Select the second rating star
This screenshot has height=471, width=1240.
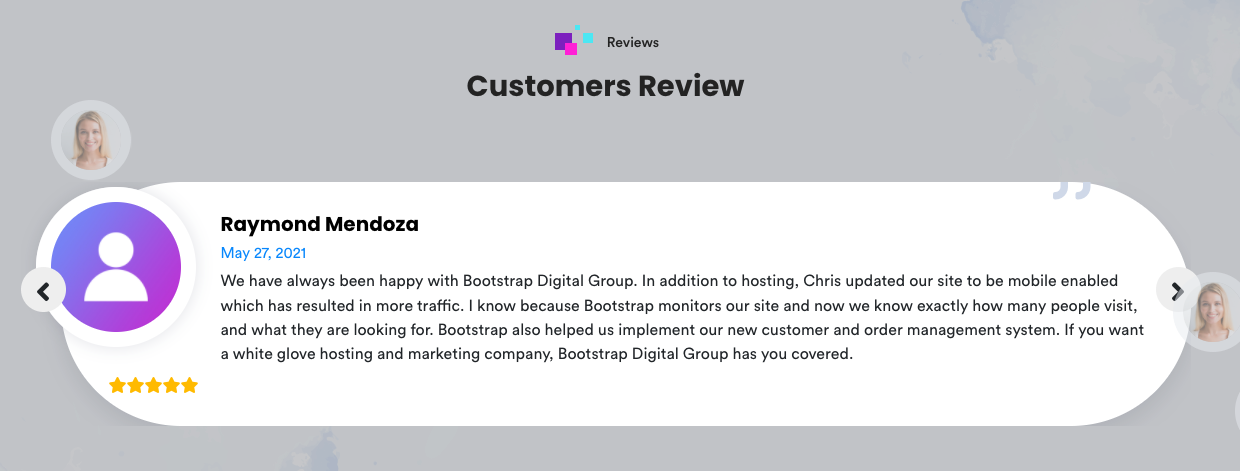pos(136,385)
